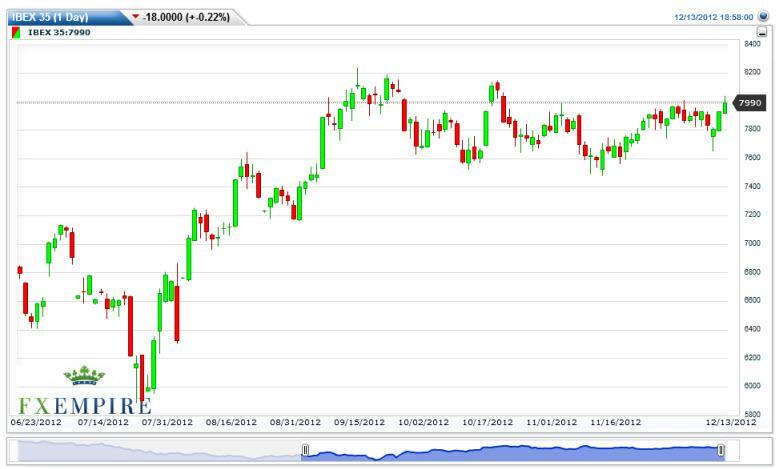Click the right handle of range navigator
Image resolution: width=782 pixels, height=469 pixels.
(x=720, y=450)
